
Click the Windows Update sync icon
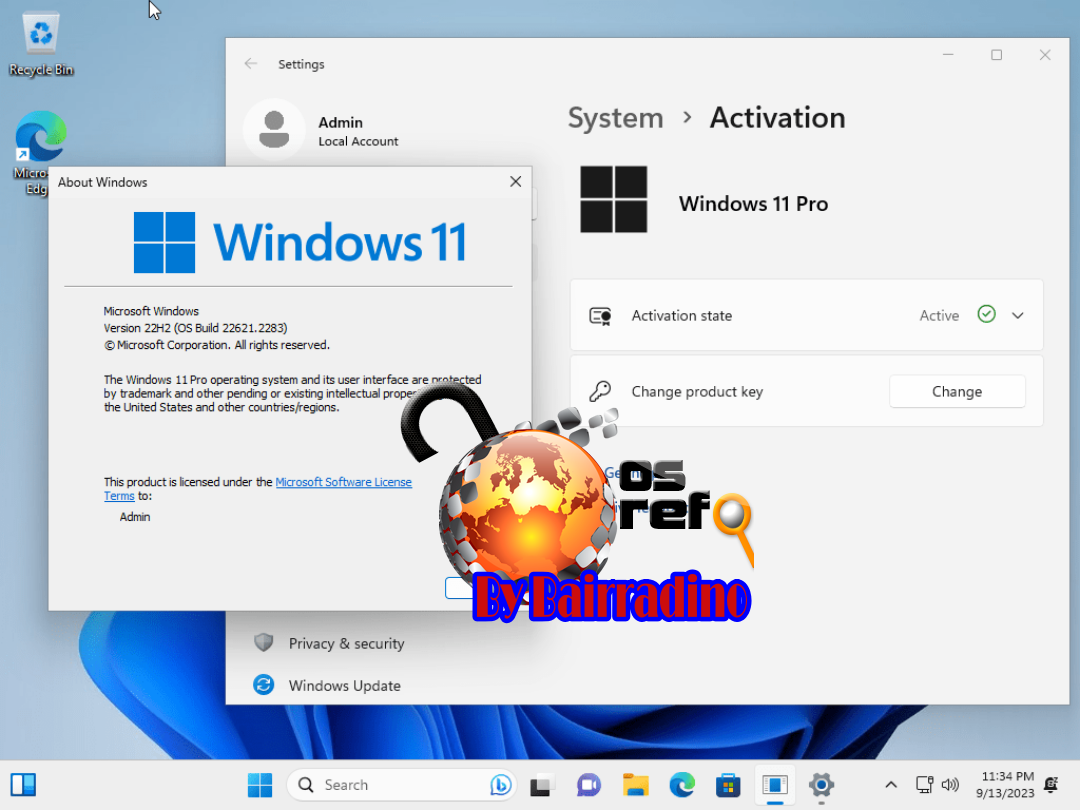tap(264, 685)
